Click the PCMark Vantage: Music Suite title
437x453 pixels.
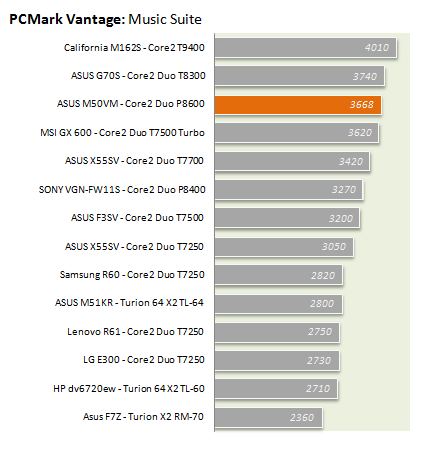point(105,19)
